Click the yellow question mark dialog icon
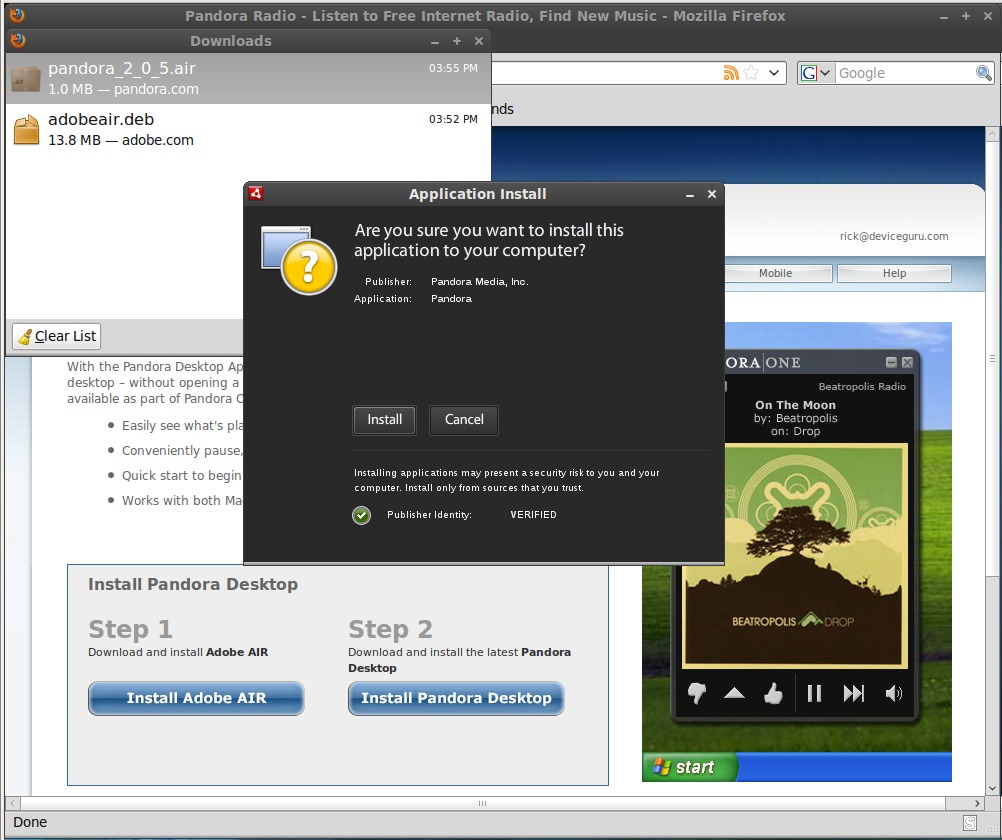The height and width of the screenshot is (840, 1002). point(309,267)
